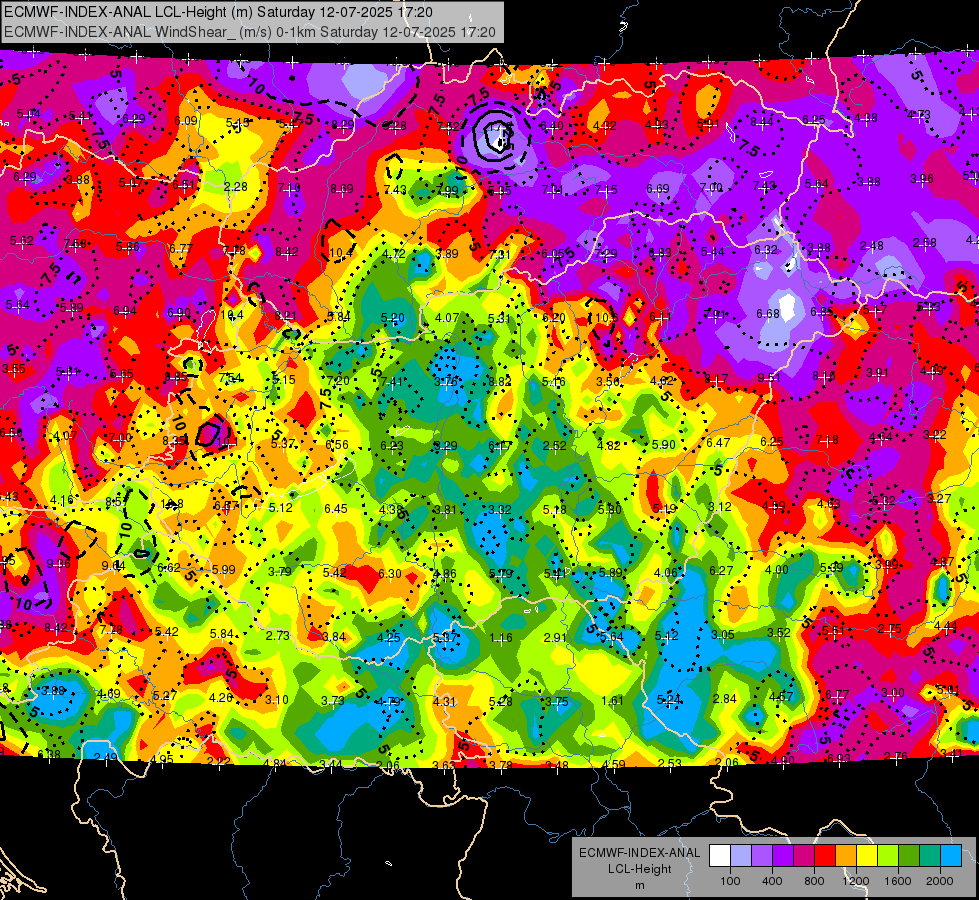Click the orange legend swatch
Image resolution: width=979 pixels, height=900 pixels.
[x=846, y=856]
